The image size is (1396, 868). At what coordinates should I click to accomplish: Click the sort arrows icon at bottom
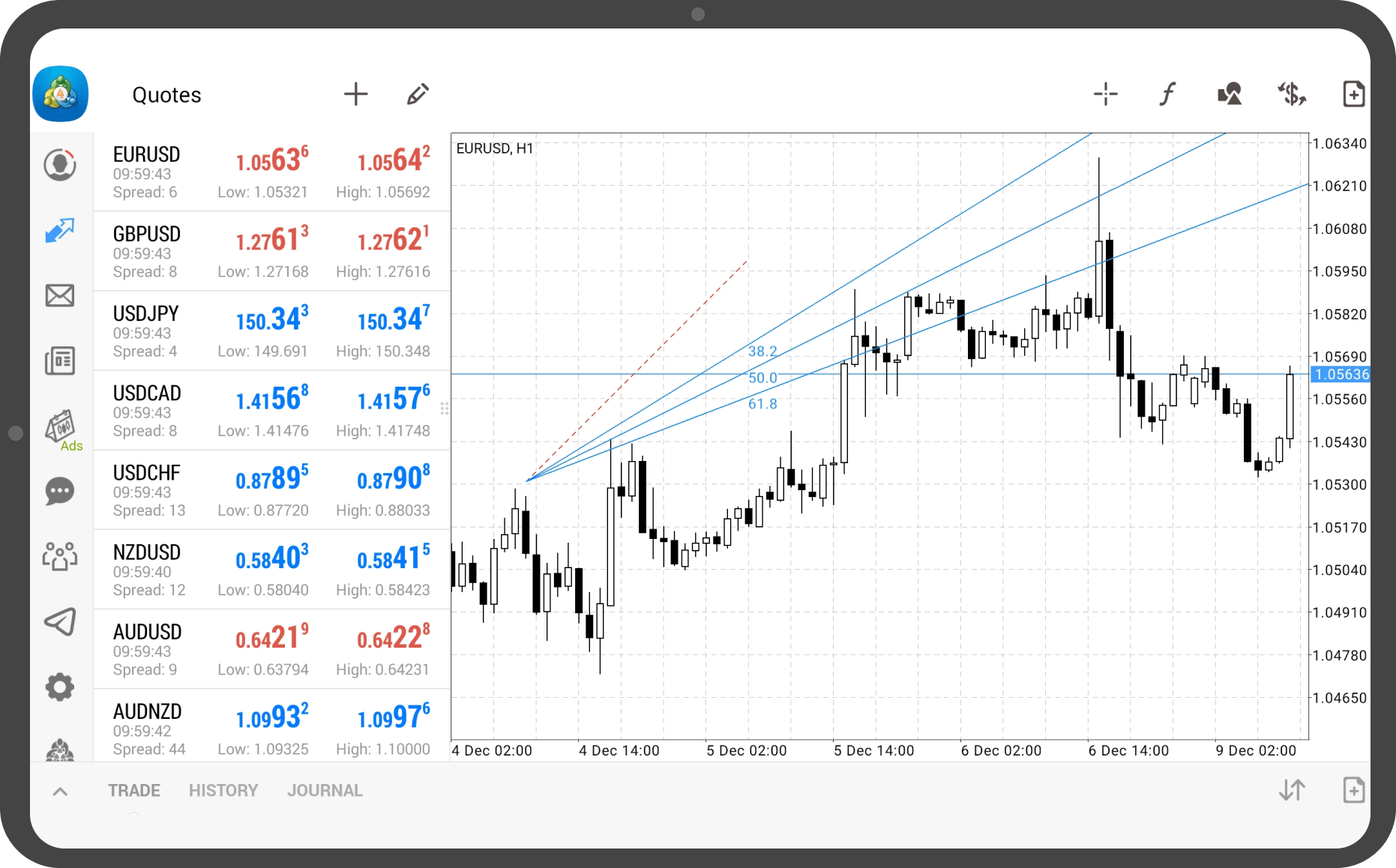coord(1292,790)
